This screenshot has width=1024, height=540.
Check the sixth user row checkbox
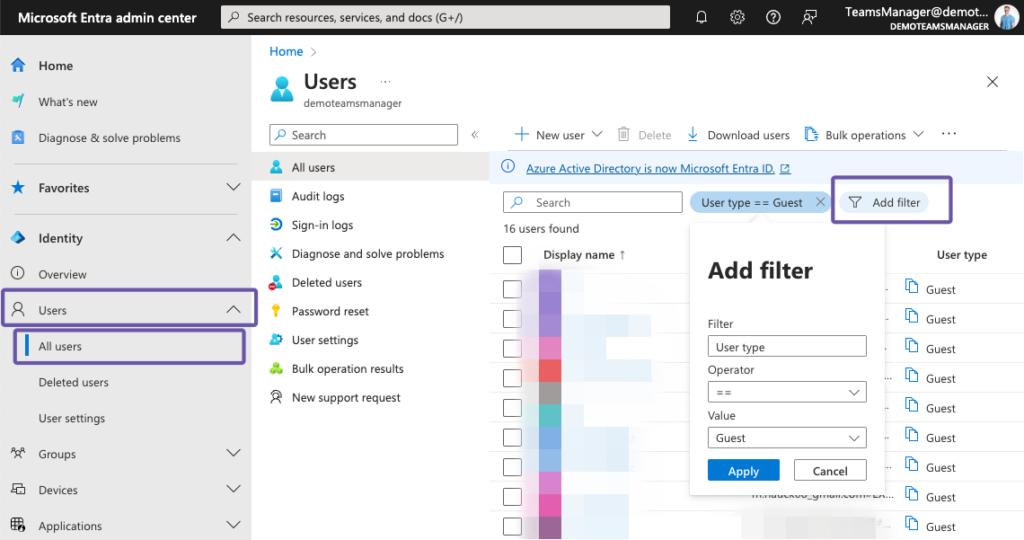click(513, 437)
